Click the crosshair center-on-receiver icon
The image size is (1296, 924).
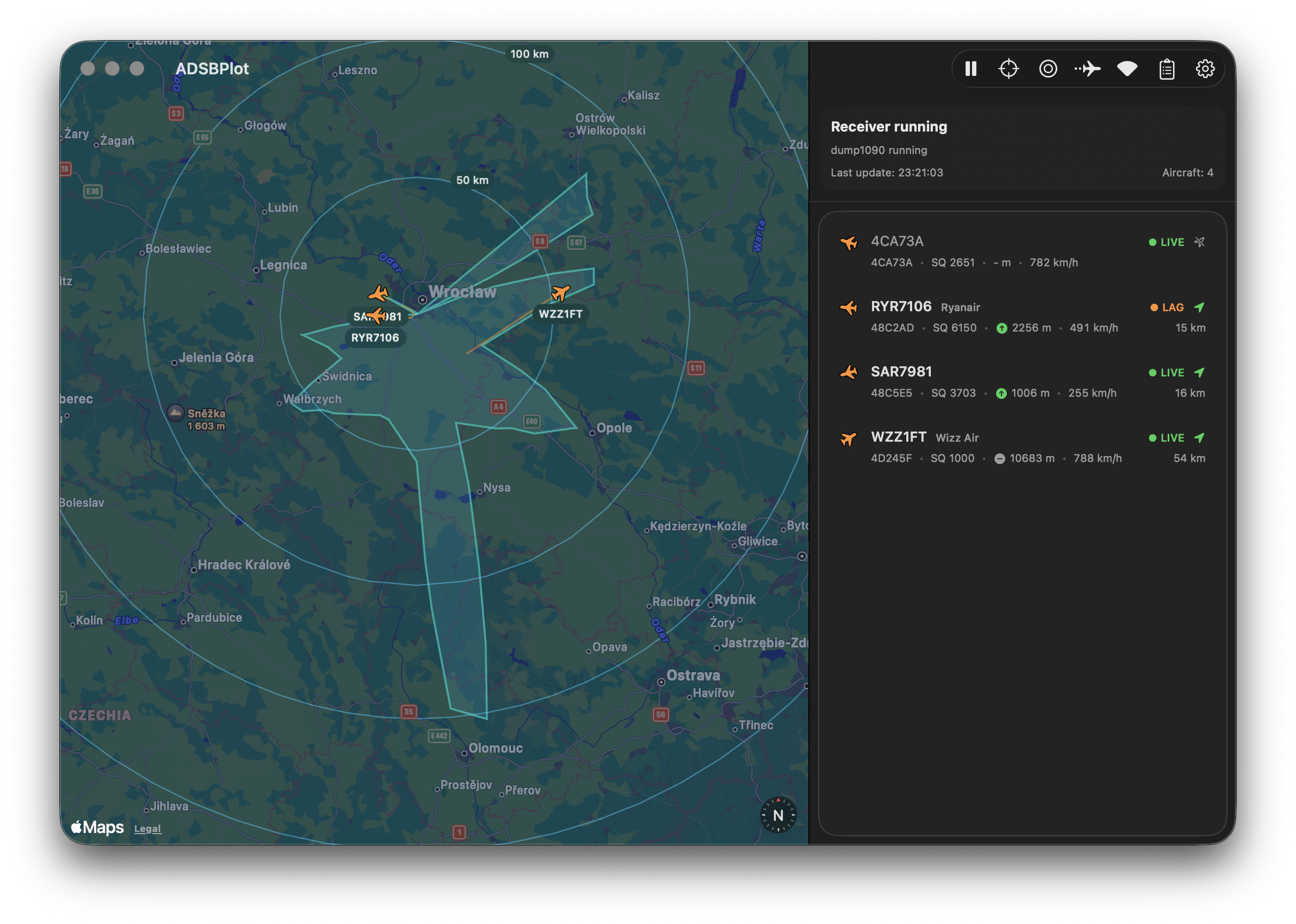[1009, 69]
